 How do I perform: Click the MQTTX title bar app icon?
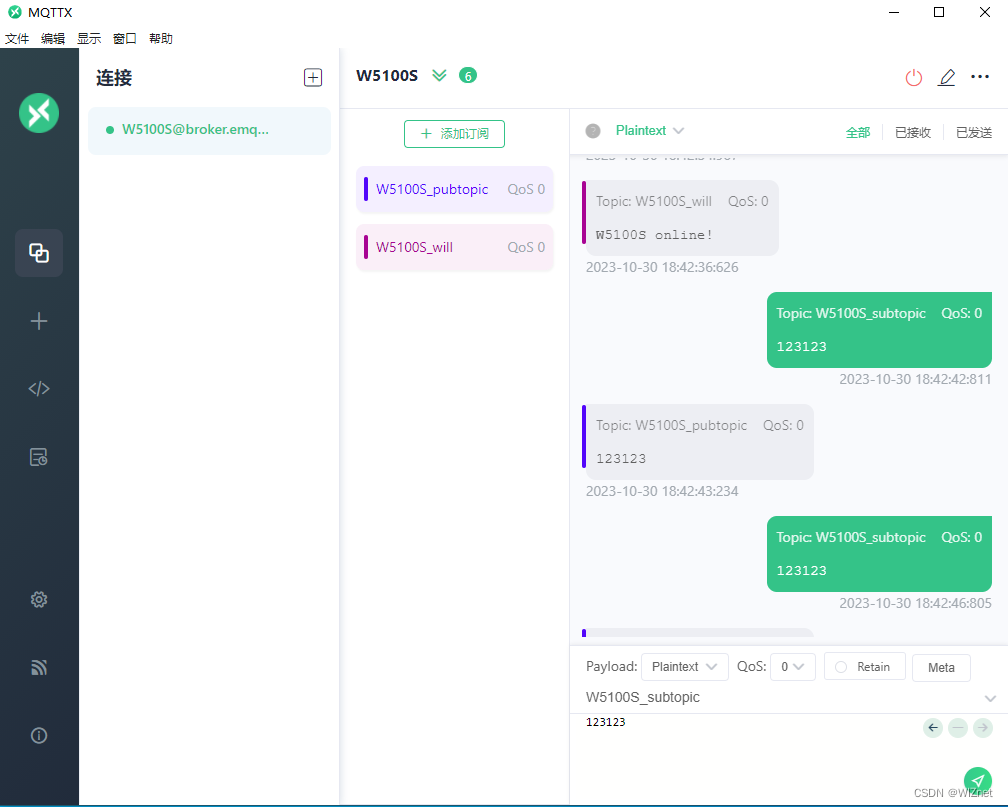(15, 12)
